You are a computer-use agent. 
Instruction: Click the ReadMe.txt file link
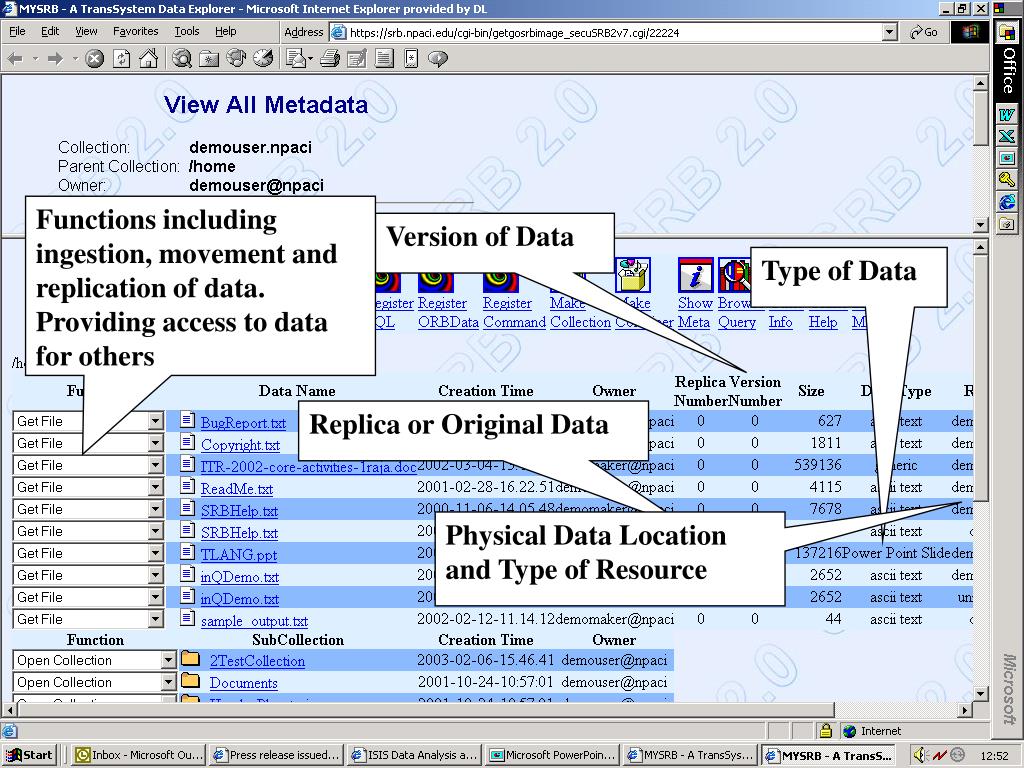pos(236,489)
